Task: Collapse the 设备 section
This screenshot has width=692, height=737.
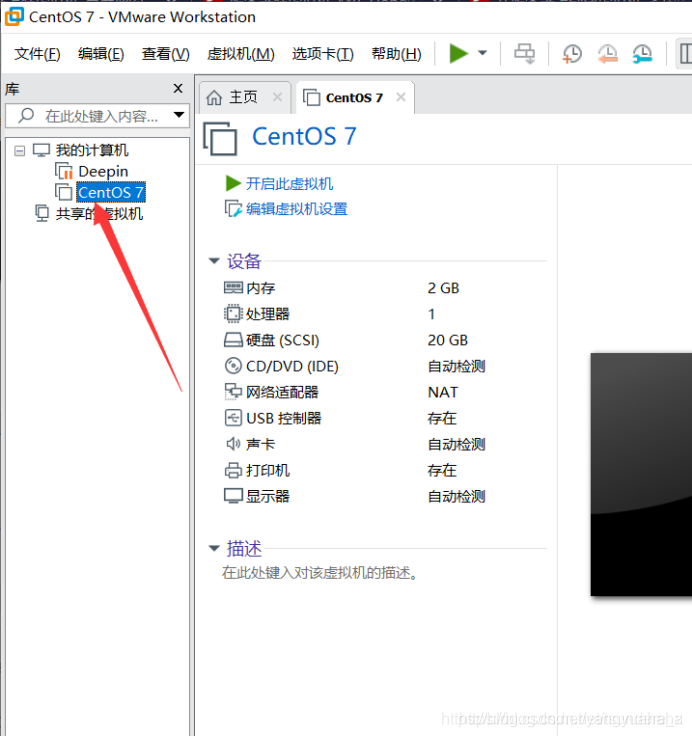Action: point(214,261)
